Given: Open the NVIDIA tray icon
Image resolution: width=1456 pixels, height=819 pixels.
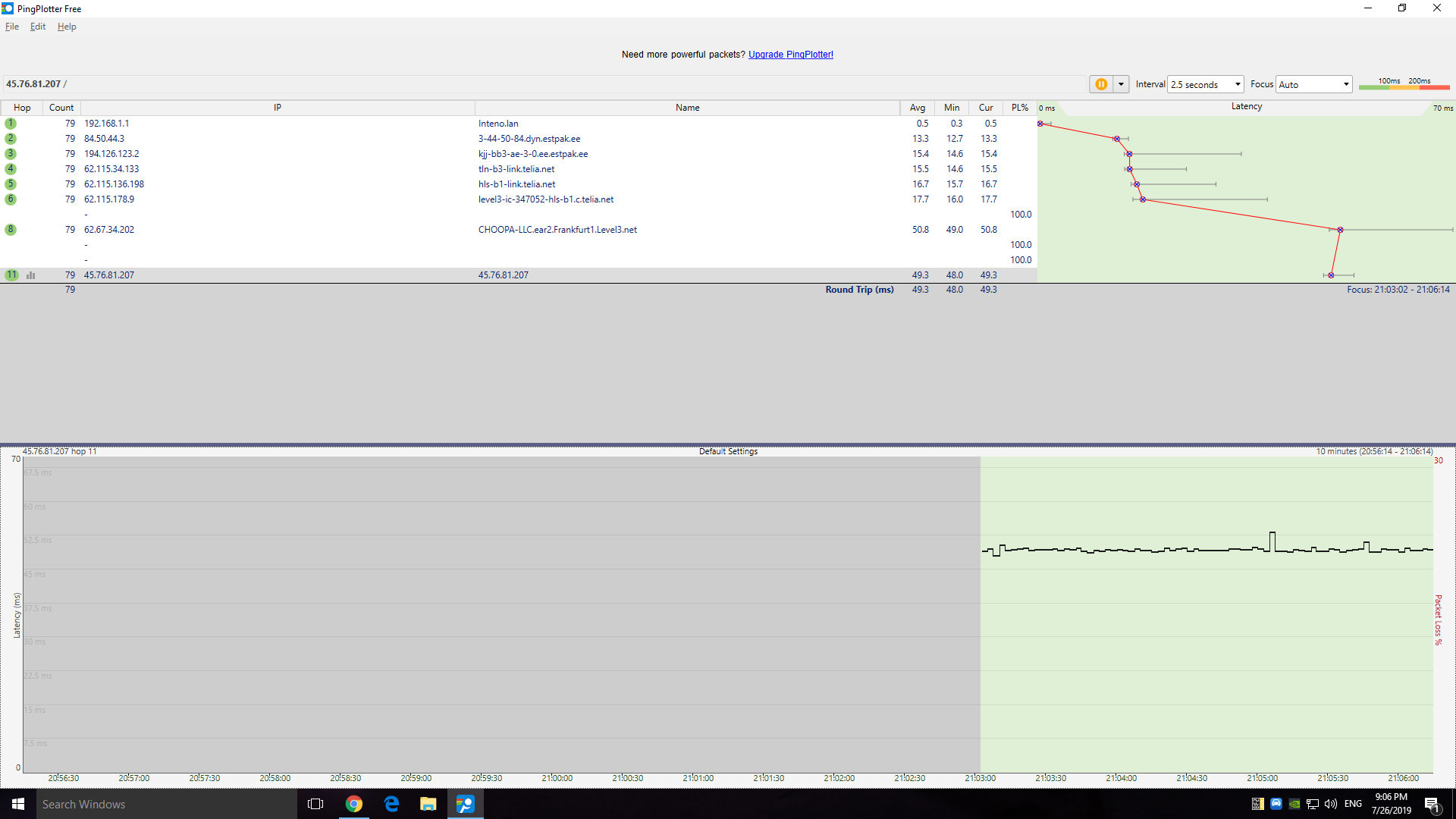Looking at the screenshot, I should 1294,804.
